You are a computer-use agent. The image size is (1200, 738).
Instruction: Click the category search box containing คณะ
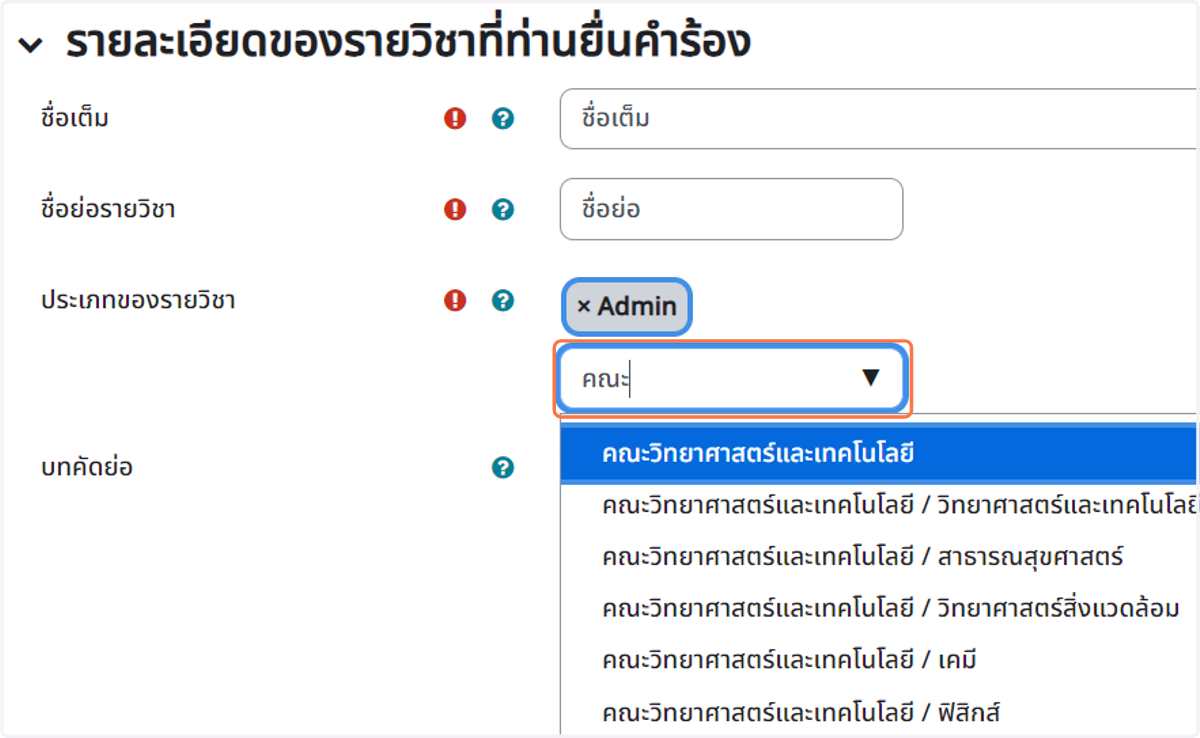(732, 378)
